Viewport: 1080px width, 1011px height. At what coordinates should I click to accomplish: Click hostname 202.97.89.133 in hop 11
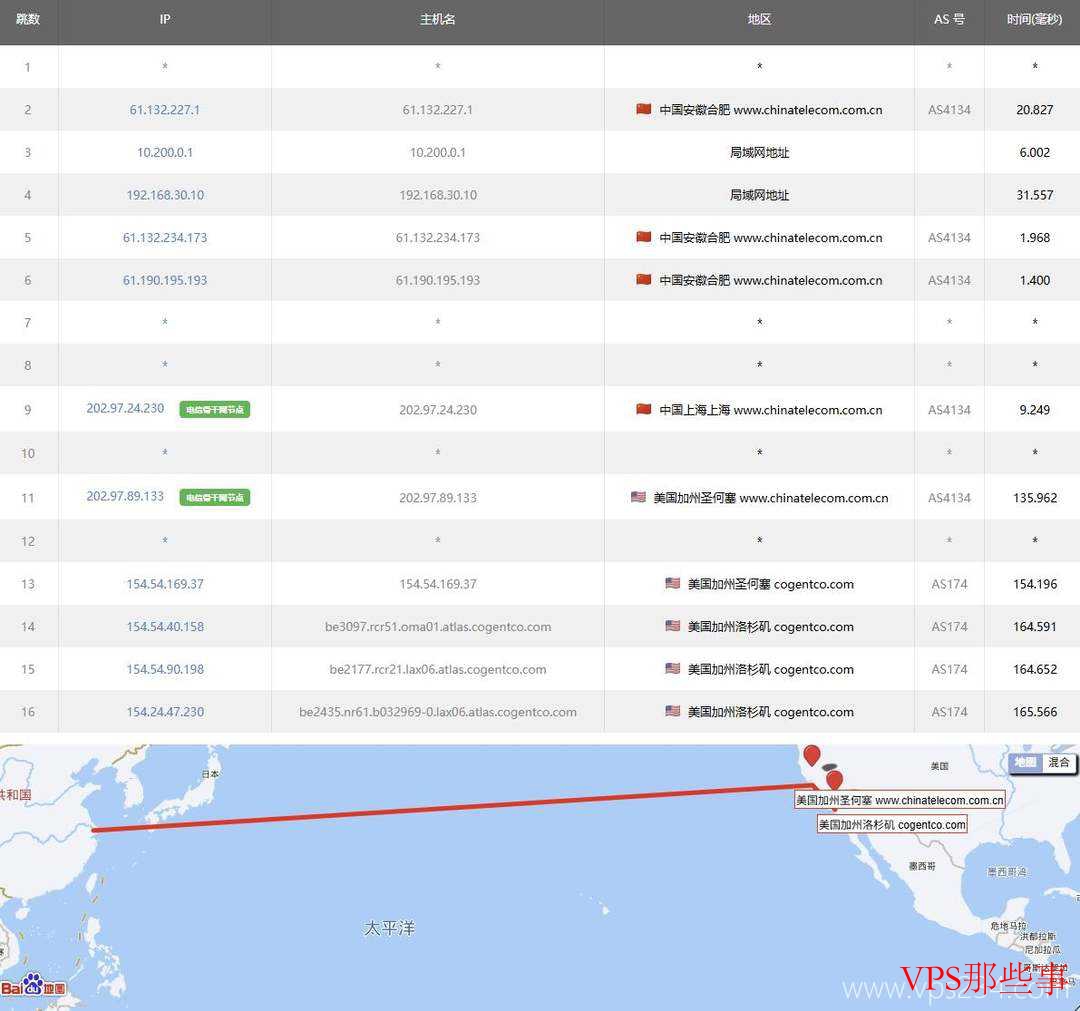[437, 497]
